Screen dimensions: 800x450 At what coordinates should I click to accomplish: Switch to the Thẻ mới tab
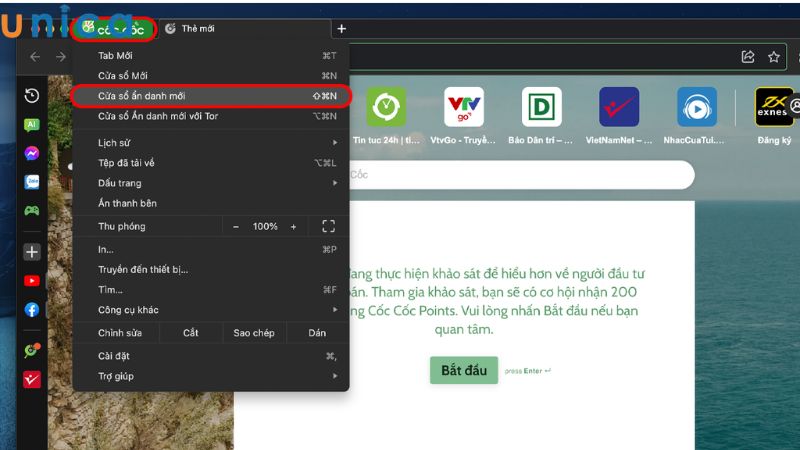198,29
